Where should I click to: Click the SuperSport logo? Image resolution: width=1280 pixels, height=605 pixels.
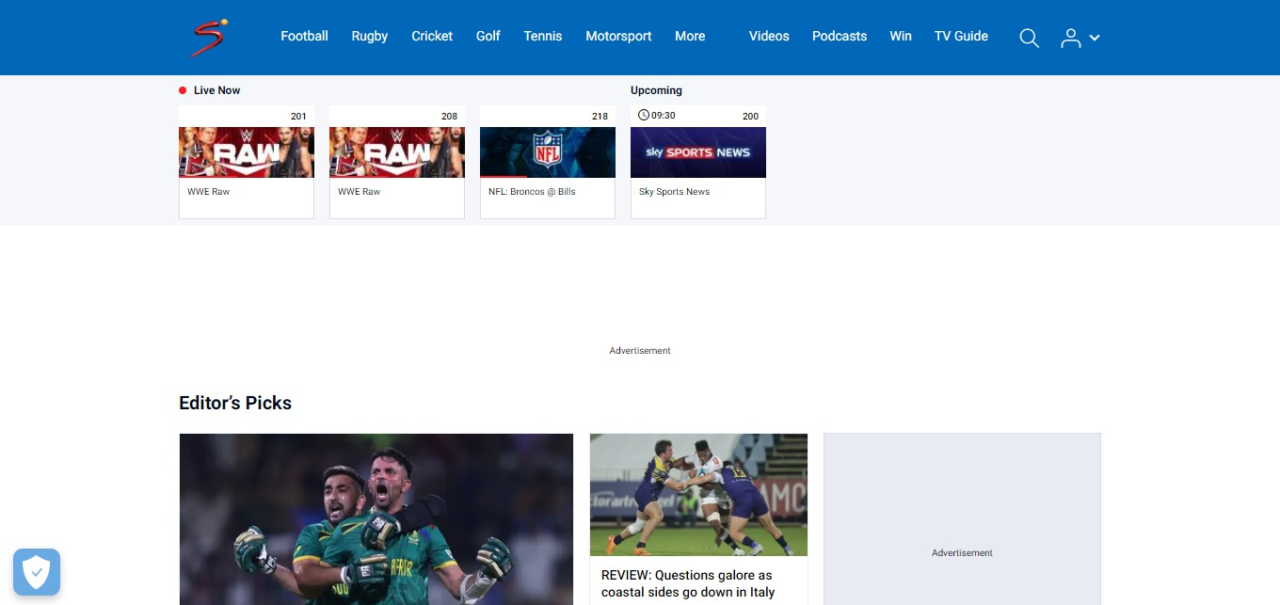209,37
